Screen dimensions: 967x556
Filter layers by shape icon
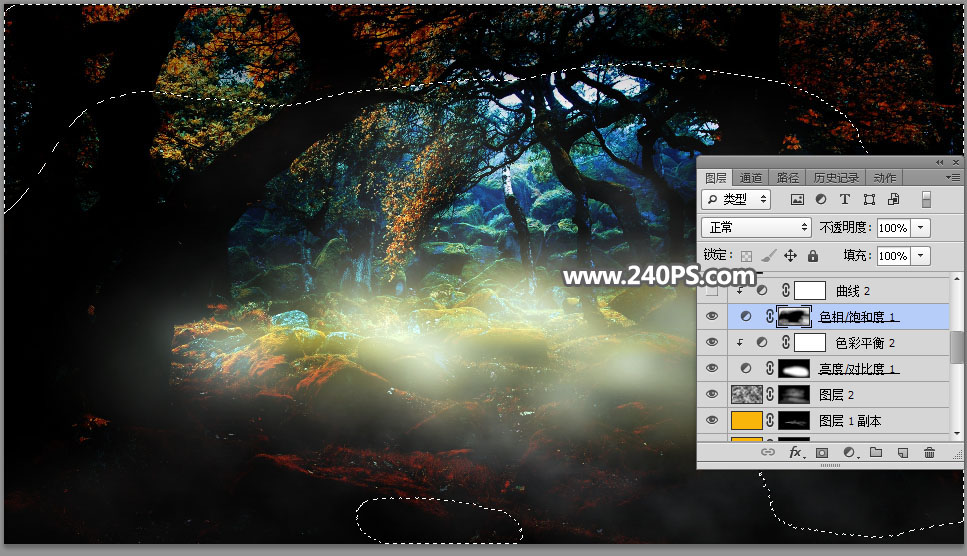(869, 199)
